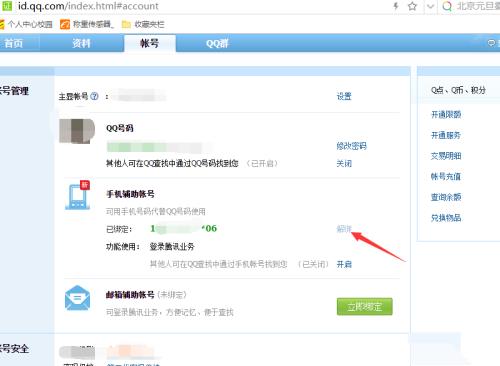Click the 帐号管理 section label in the left sidebar
Viewport: 500px width, 366px height.
point(14,91)
